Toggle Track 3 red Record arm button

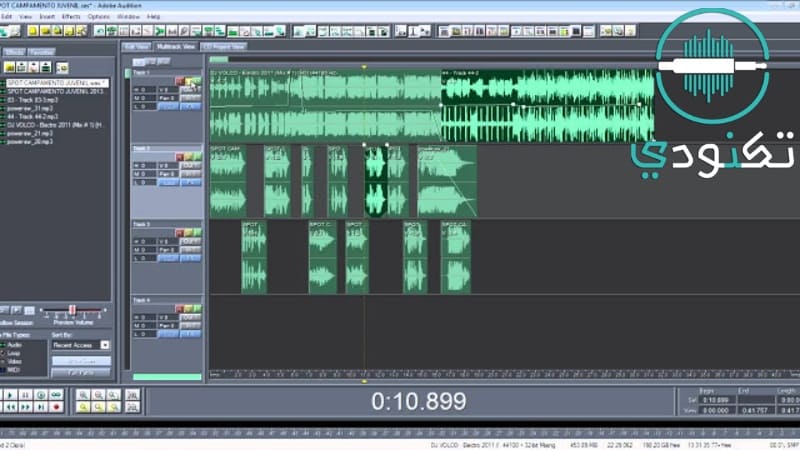(x=180, y=233)
